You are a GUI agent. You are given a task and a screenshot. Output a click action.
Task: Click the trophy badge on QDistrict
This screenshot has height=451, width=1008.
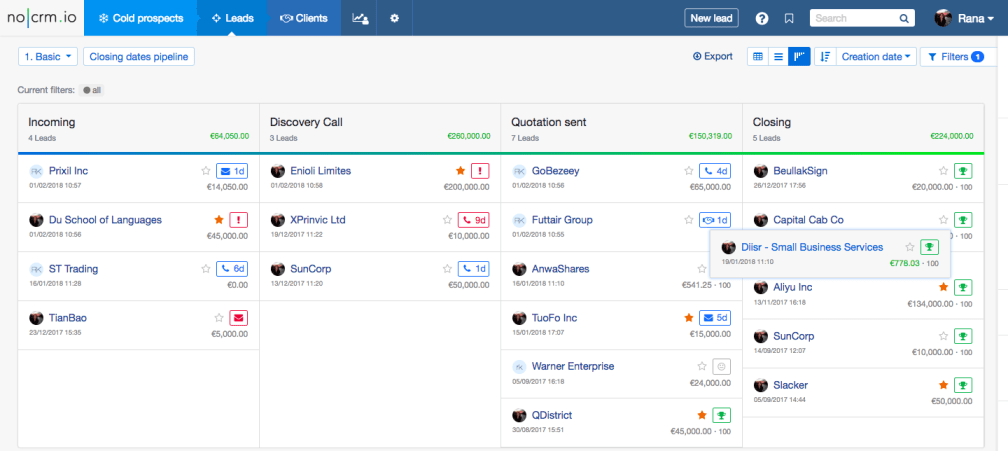722,415
